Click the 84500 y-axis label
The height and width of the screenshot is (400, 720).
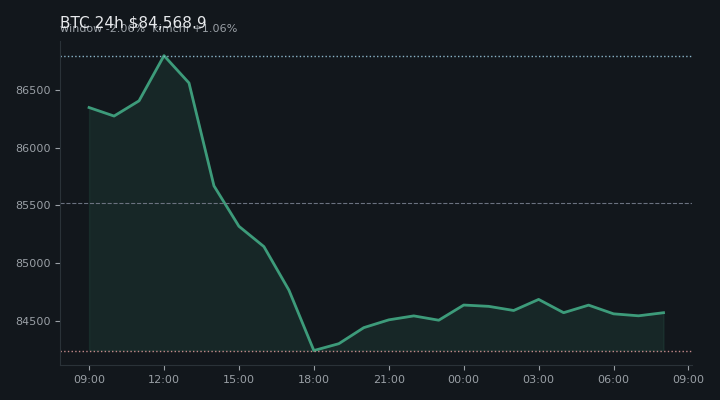tap(33, 321)
